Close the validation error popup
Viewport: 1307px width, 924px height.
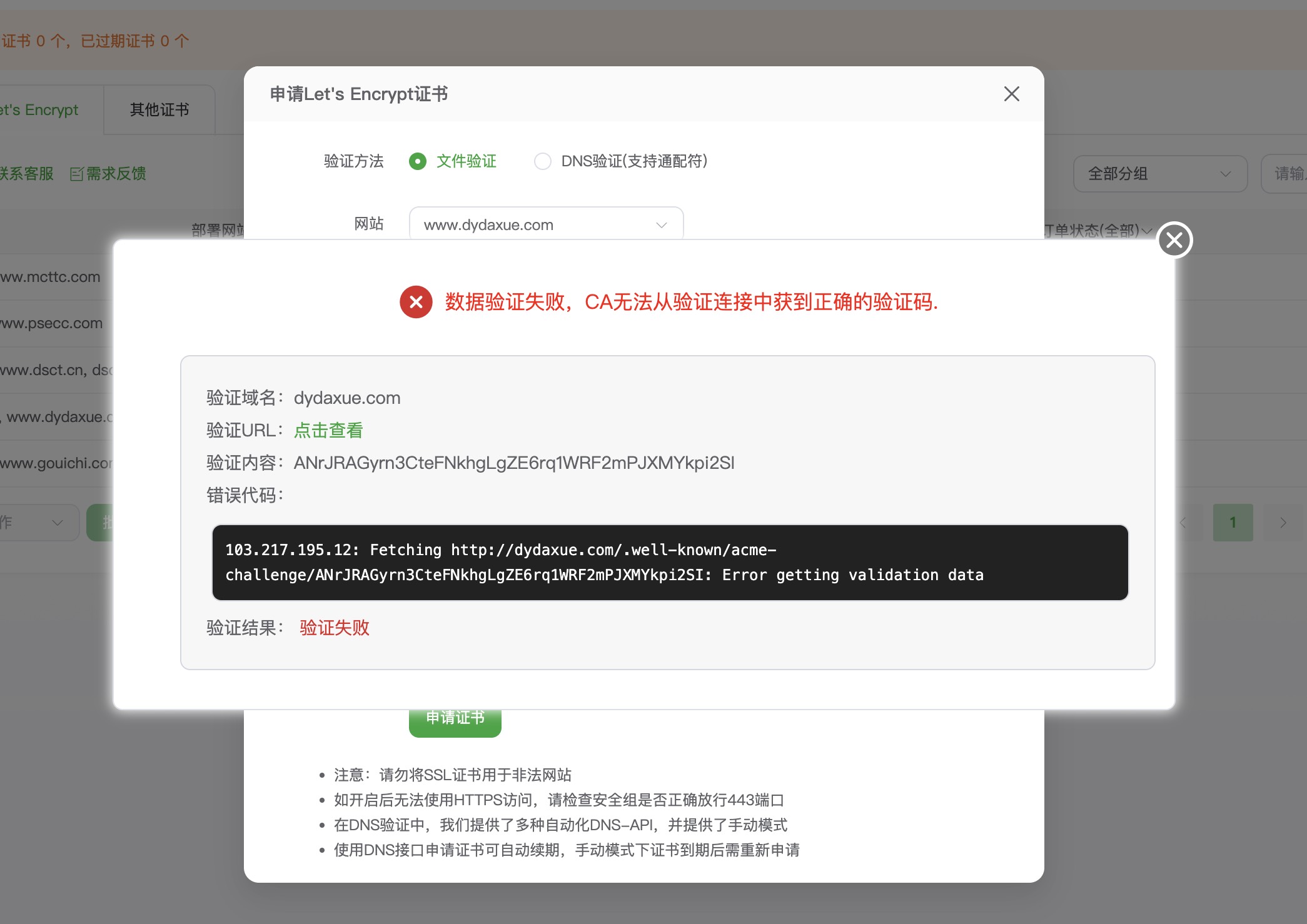tap(1174, 240)
